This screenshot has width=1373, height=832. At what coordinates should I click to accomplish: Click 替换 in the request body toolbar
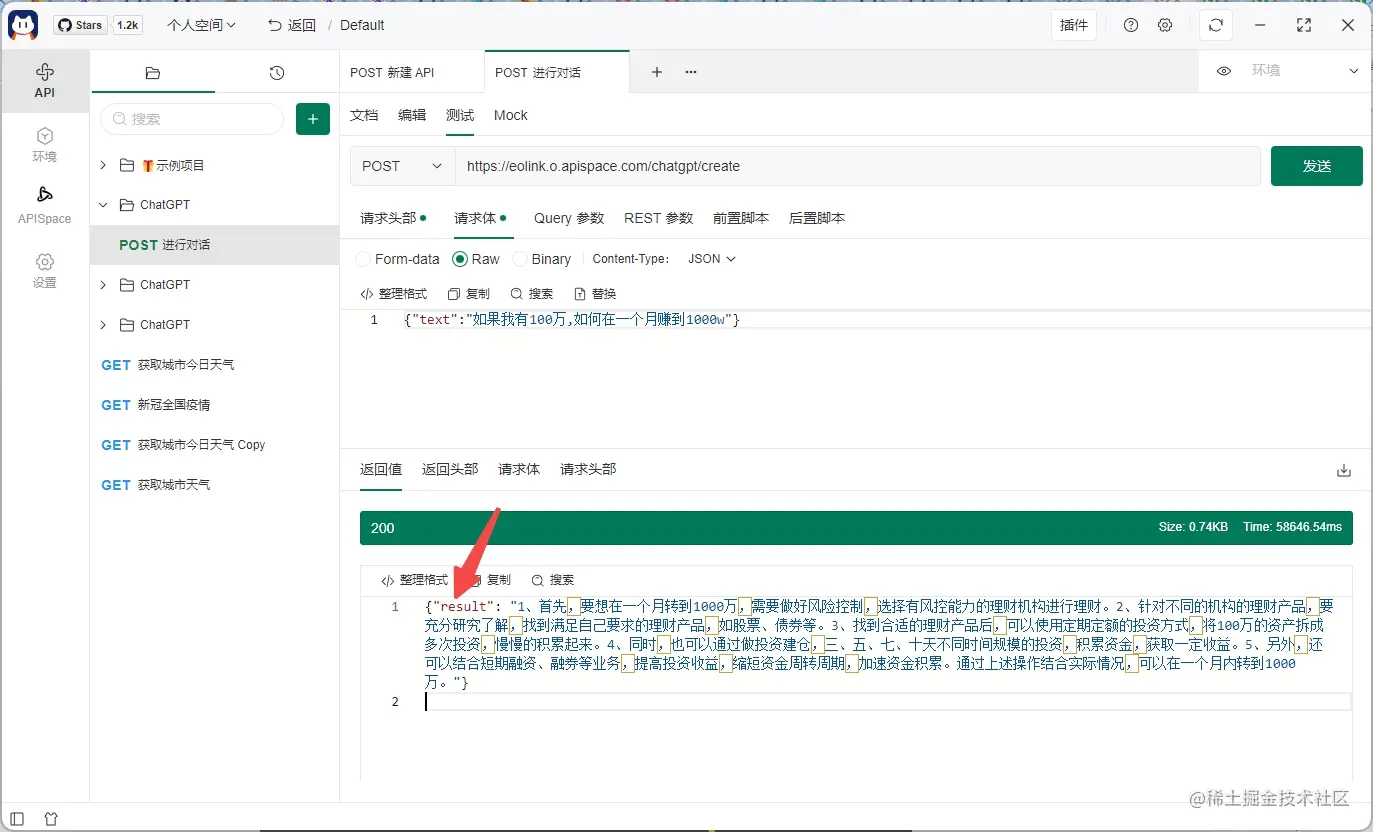(595, 294)
